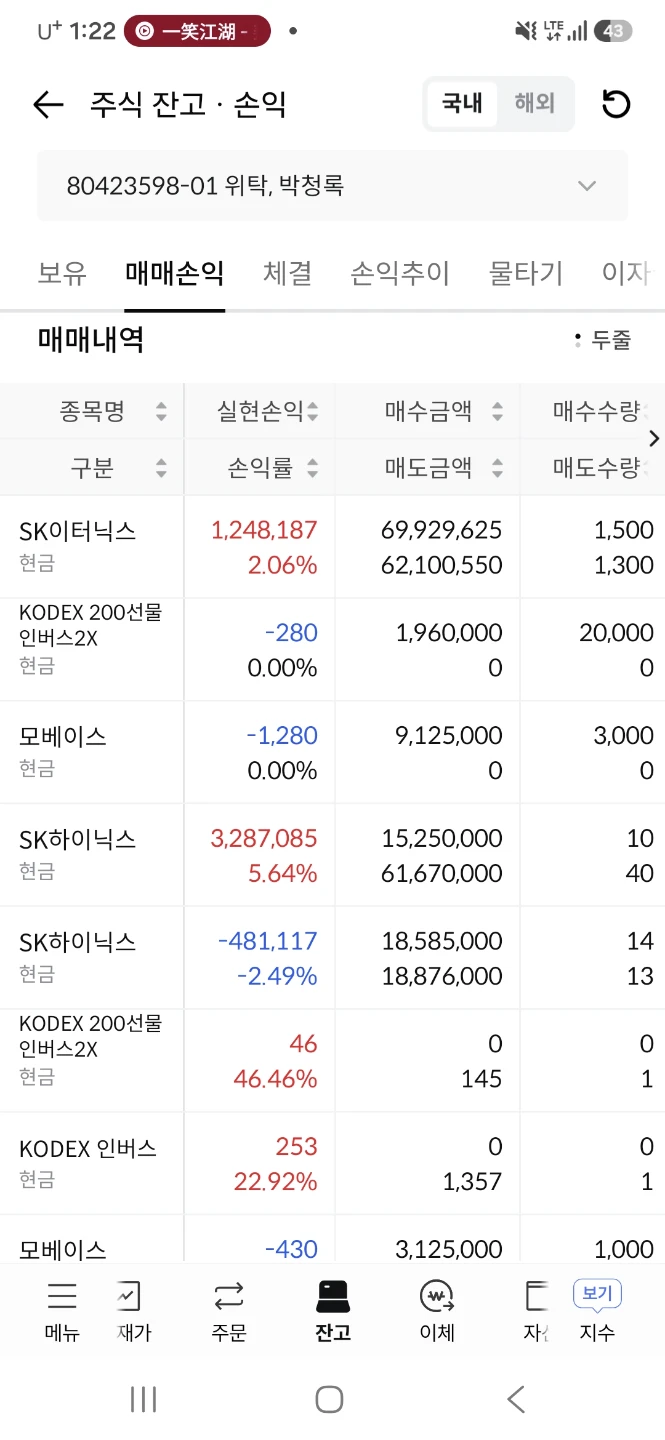665x1440 pixels.
Task: Open the 一笑江湖 status bar notification
Action: (197, 31)
